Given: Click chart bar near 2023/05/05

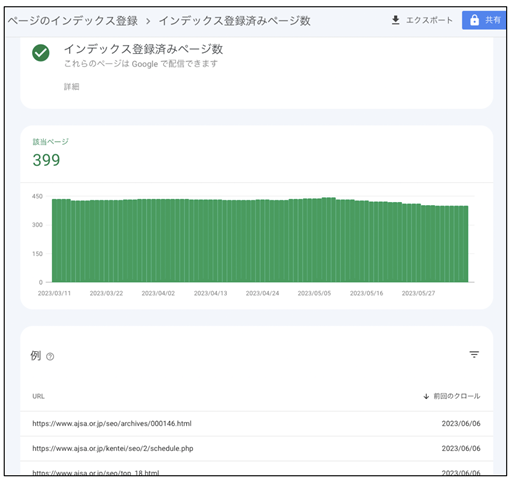Looking at the screenshot, I should coord(314,240).
